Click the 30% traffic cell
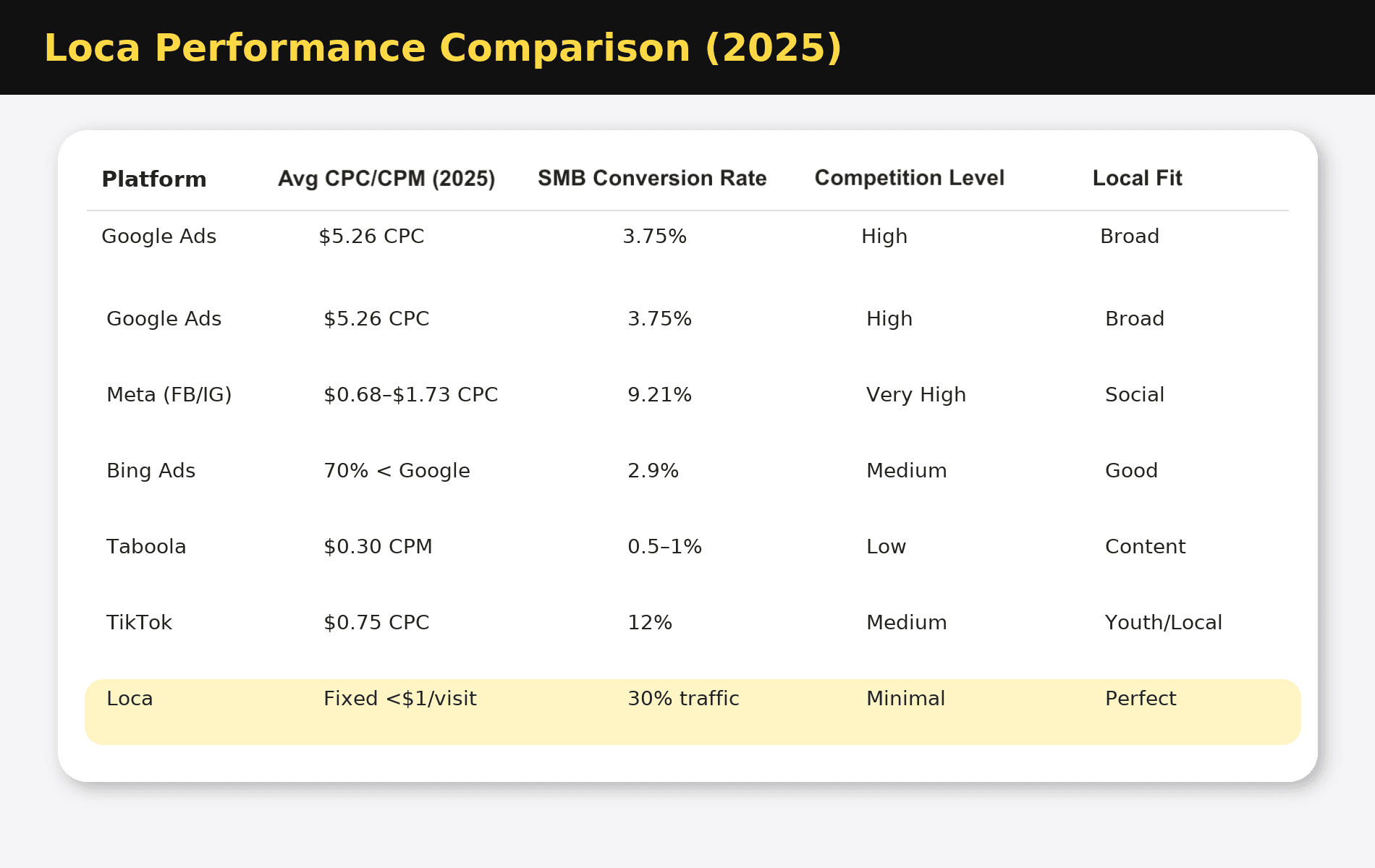Viewport: 1375px width, 868px height. point(683,699)
